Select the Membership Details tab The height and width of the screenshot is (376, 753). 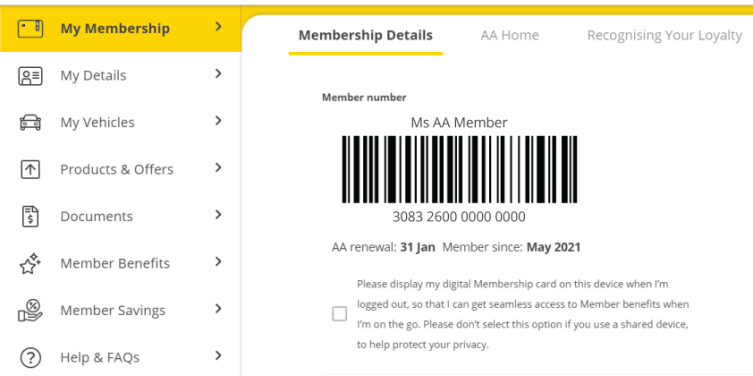[x=365, y=35]
